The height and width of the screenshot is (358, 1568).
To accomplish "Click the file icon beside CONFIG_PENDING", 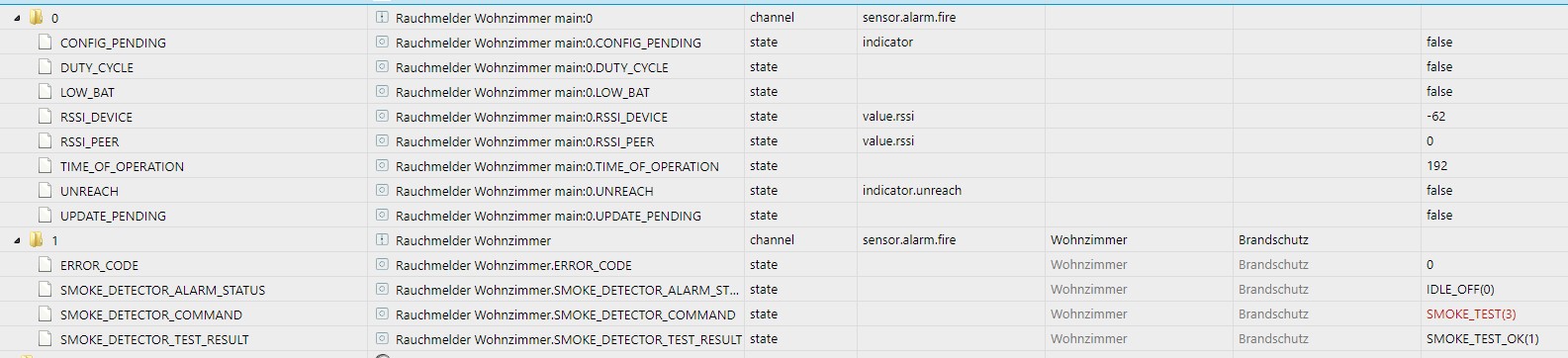I will coord(45,43).
